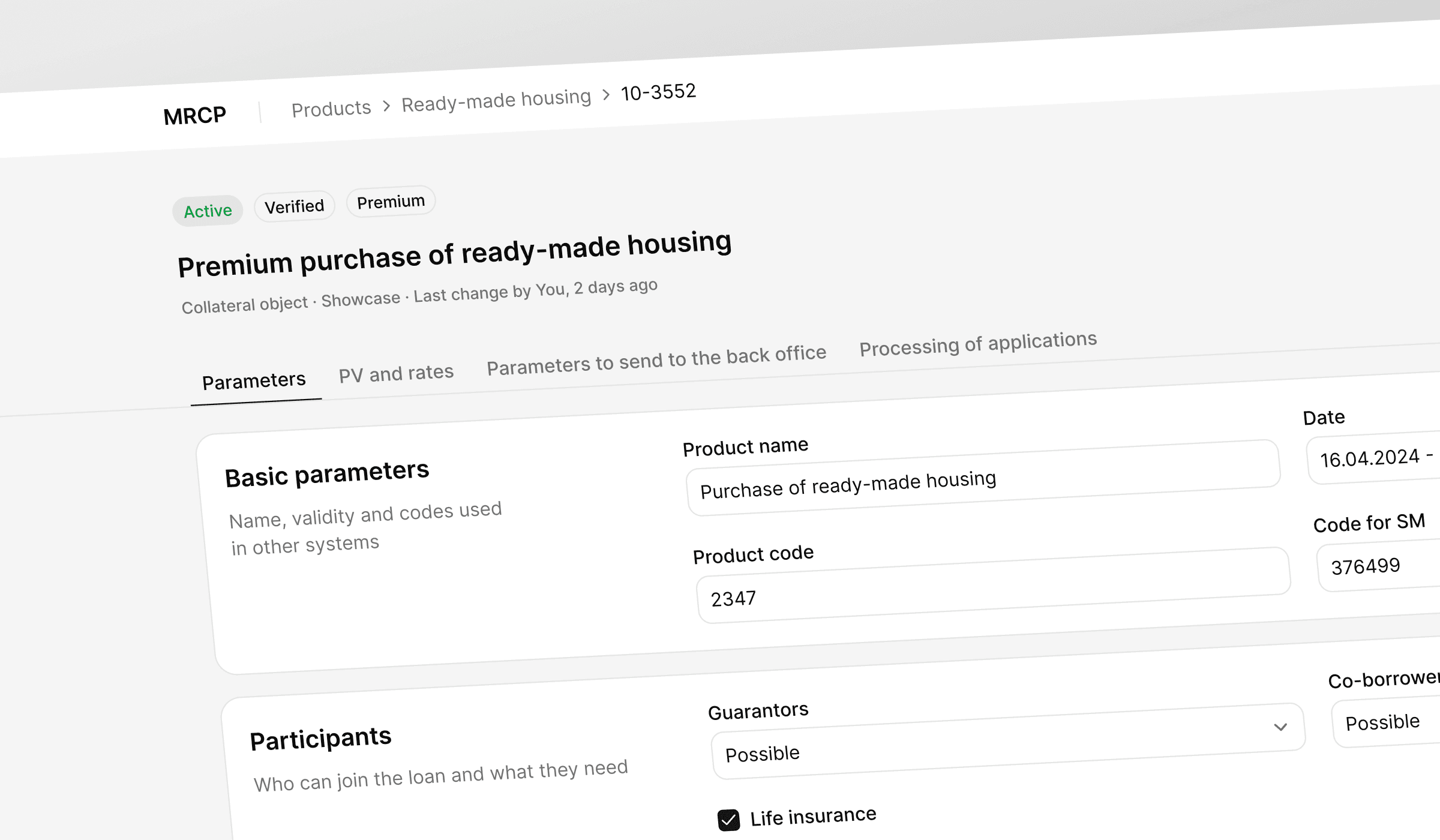Go to Ready-made housing breadcrumb
The height and width of the screenshot is (840, 1440).
(496, 100)
